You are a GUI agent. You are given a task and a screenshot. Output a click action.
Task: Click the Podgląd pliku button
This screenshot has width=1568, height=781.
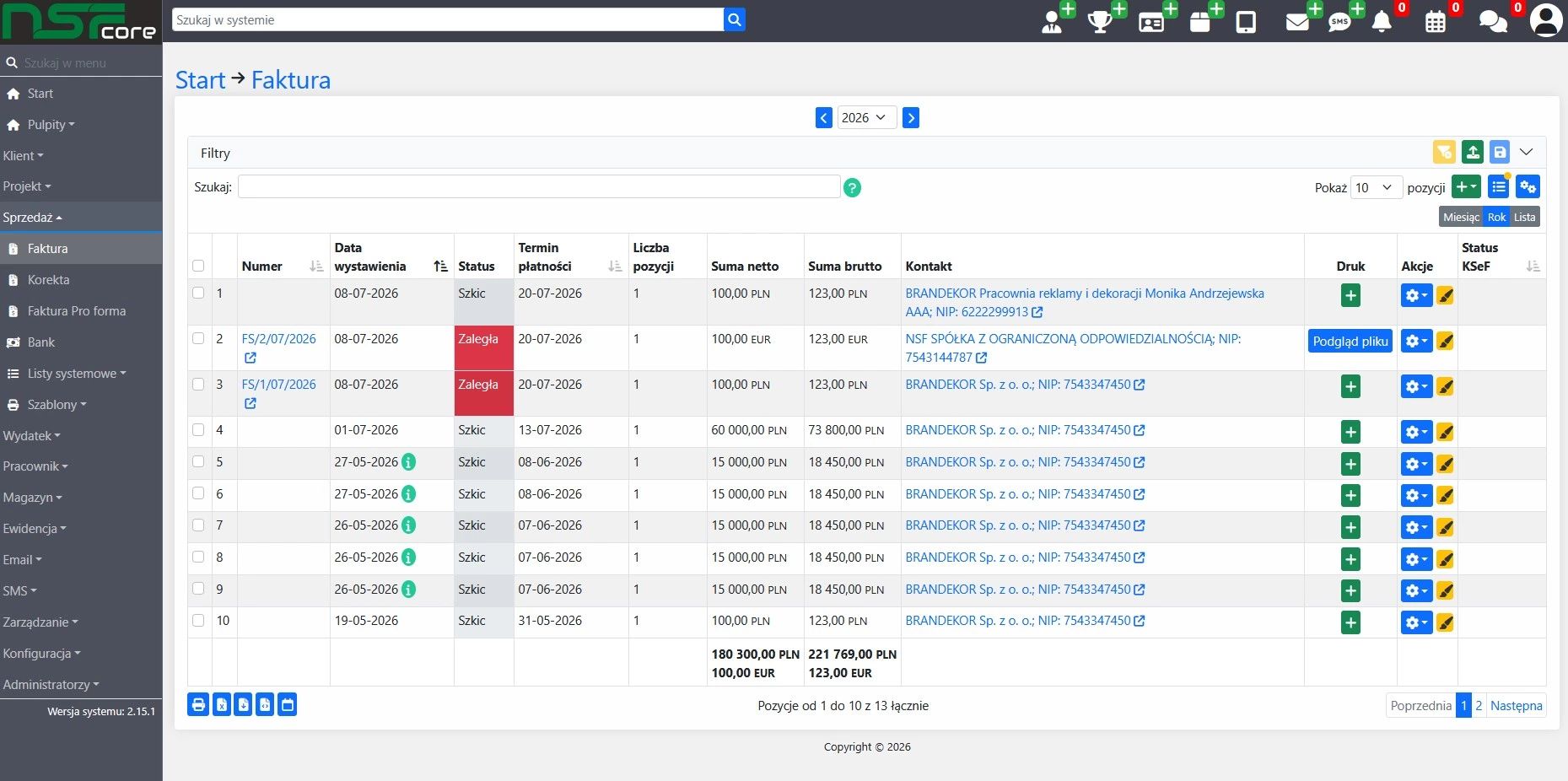1350,342
